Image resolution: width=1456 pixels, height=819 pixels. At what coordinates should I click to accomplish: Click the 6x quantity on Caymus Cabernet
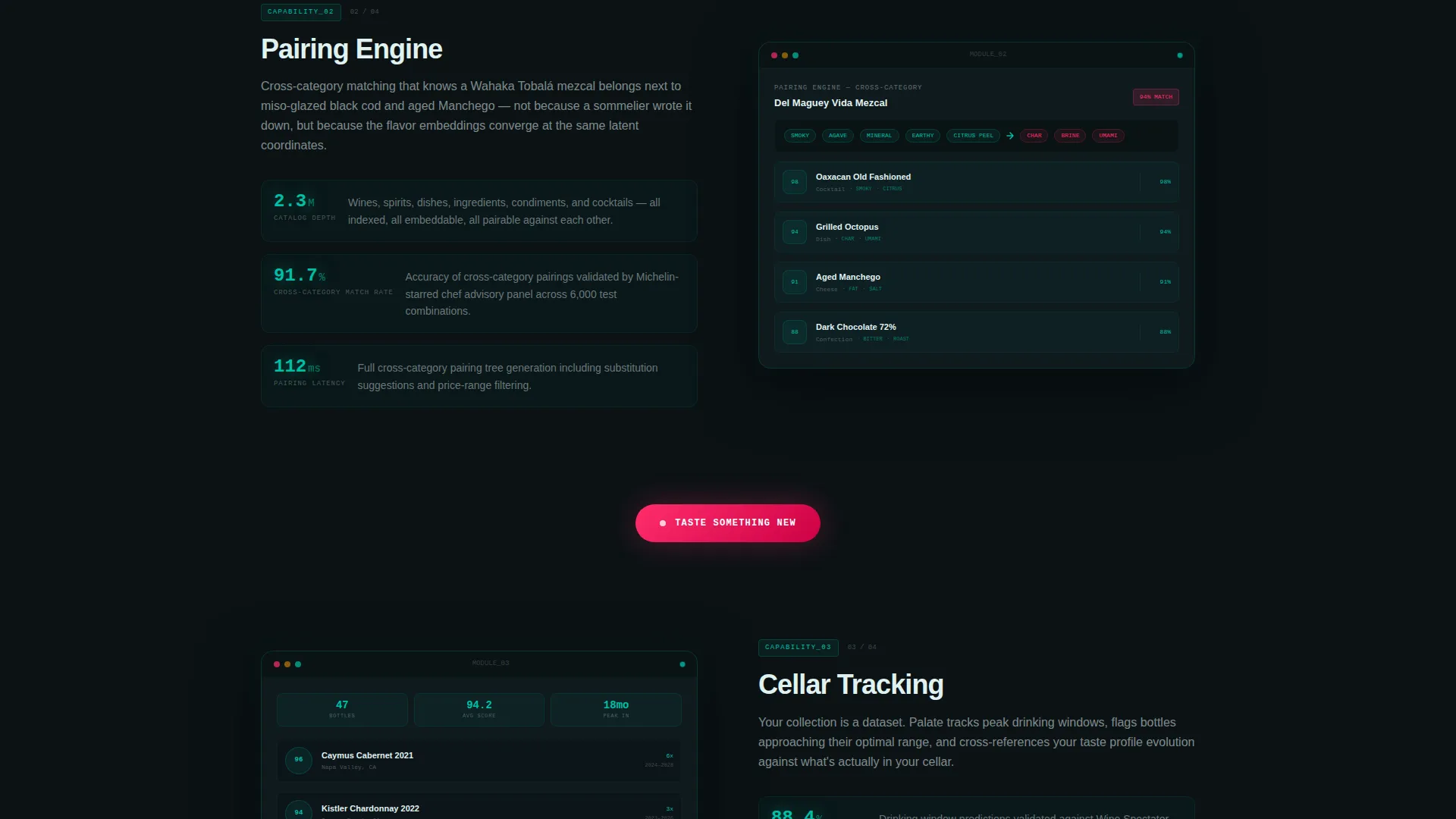pyautogui.click(x=670, y=756)
